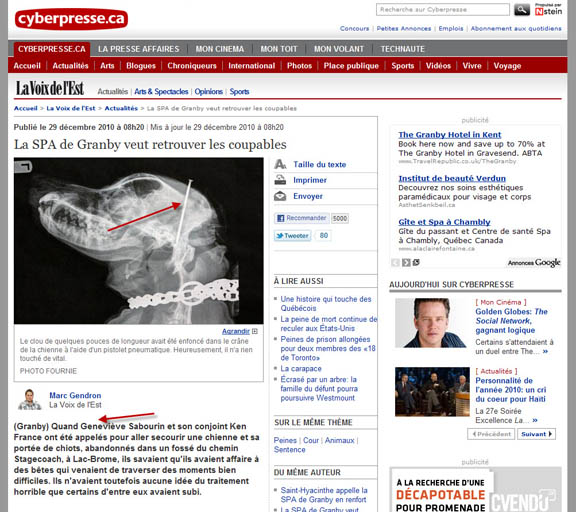Click the Suivant button
Image resolution: width=576 pixels, height=512 pixels.
pos(536,434)
